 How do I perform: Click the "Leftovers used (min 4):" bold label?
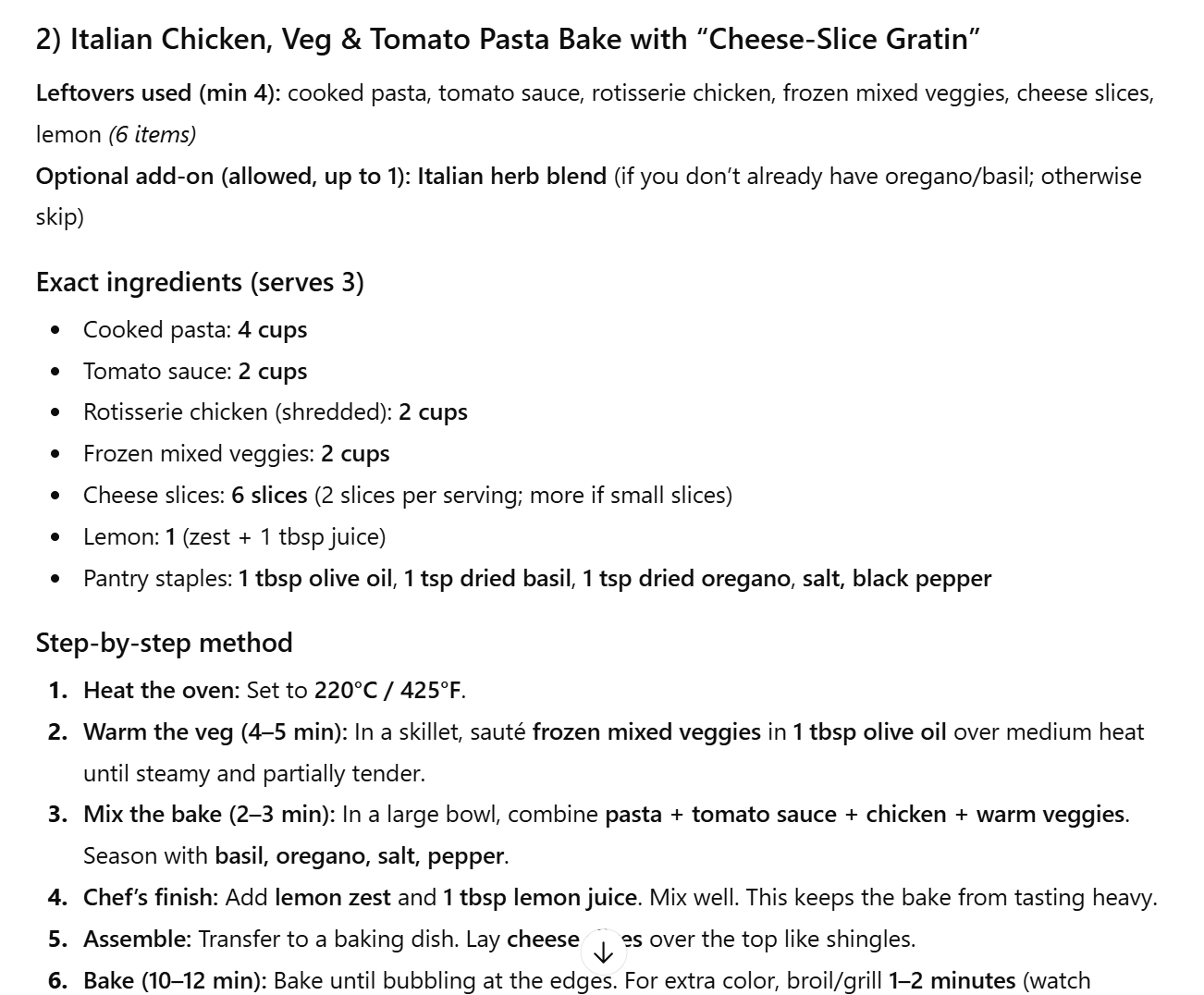[x=158, y=93]
